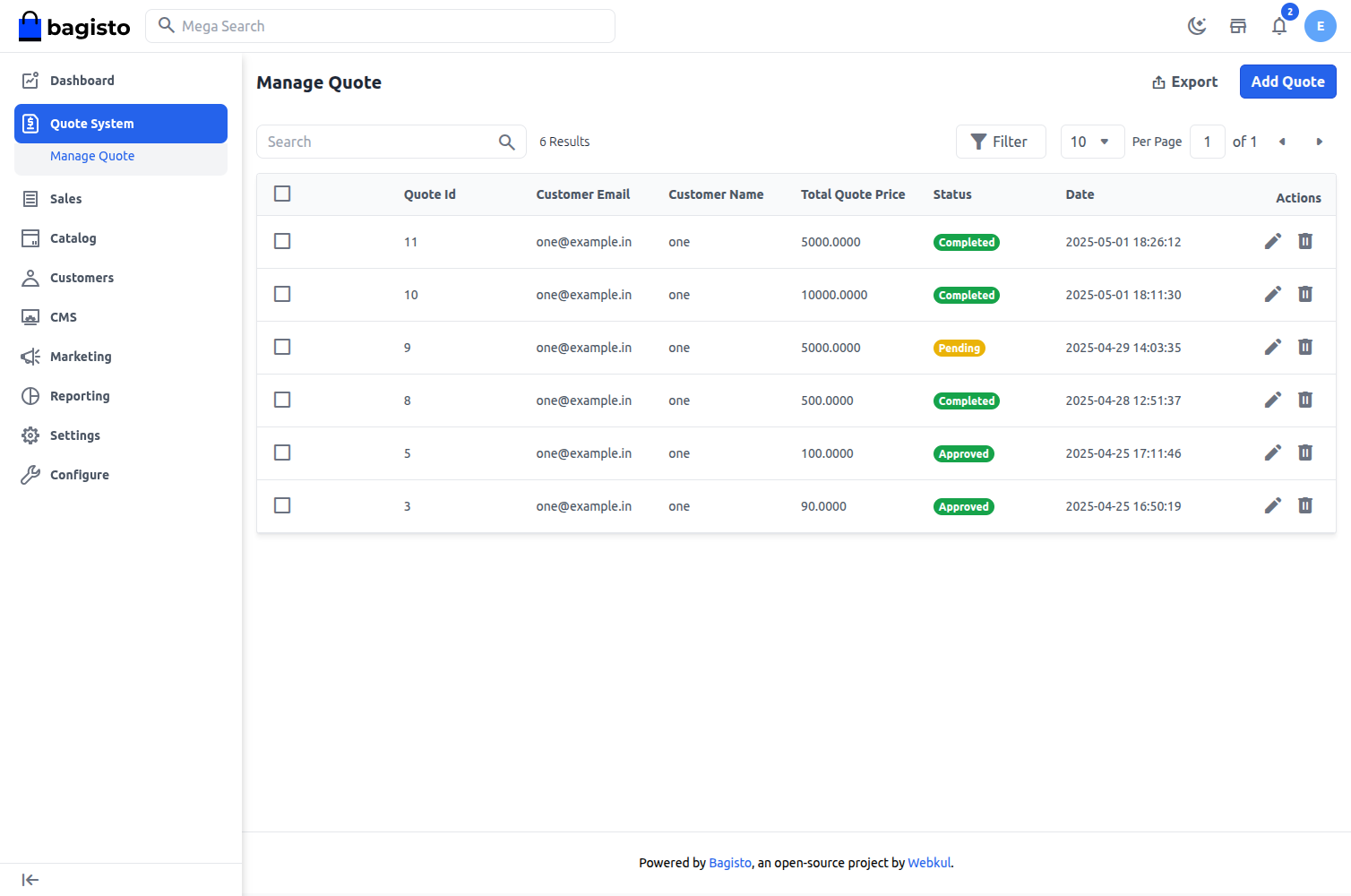Edit quote 3 with pencil icon

[1273, 505]
